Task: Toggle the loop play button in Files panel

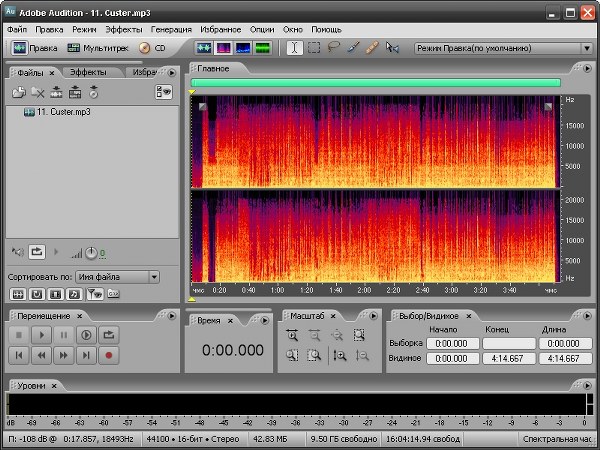Action: pos(37,252)
